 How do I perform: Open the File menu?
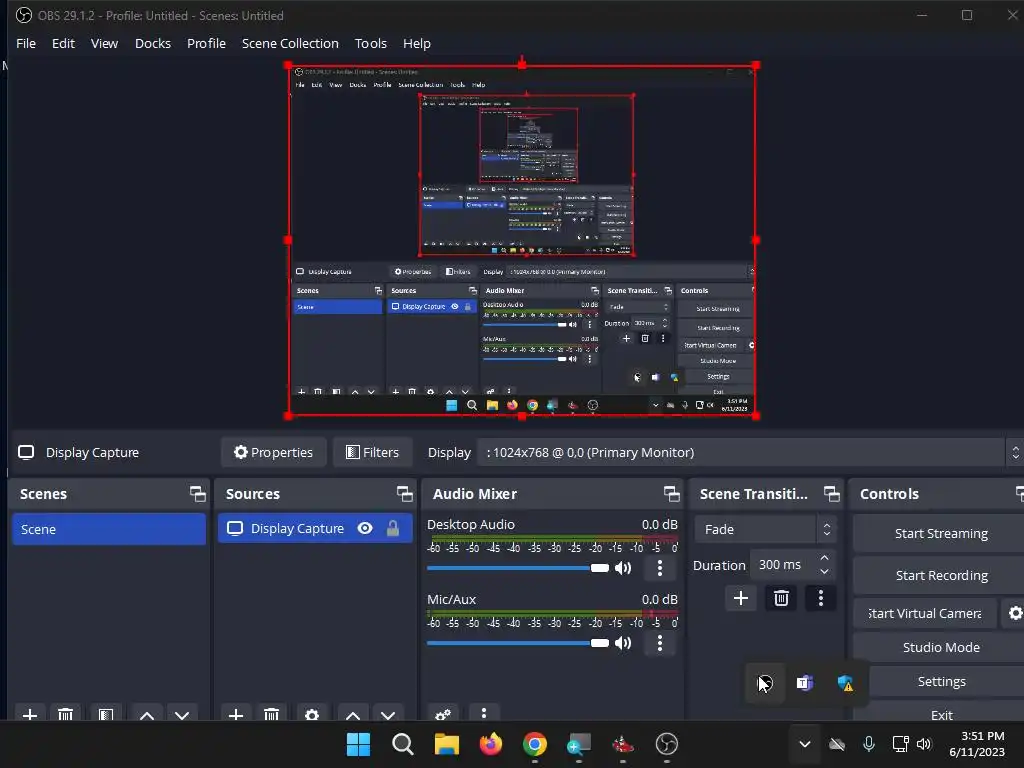[26, 43]
